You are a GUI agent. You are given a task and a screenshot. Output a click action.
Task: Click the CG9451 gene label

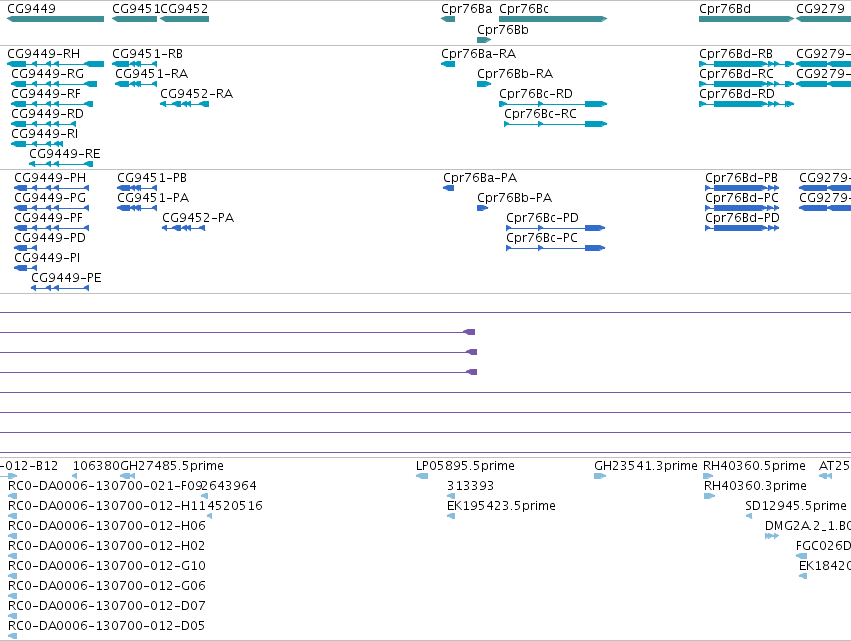pos(136,9)
